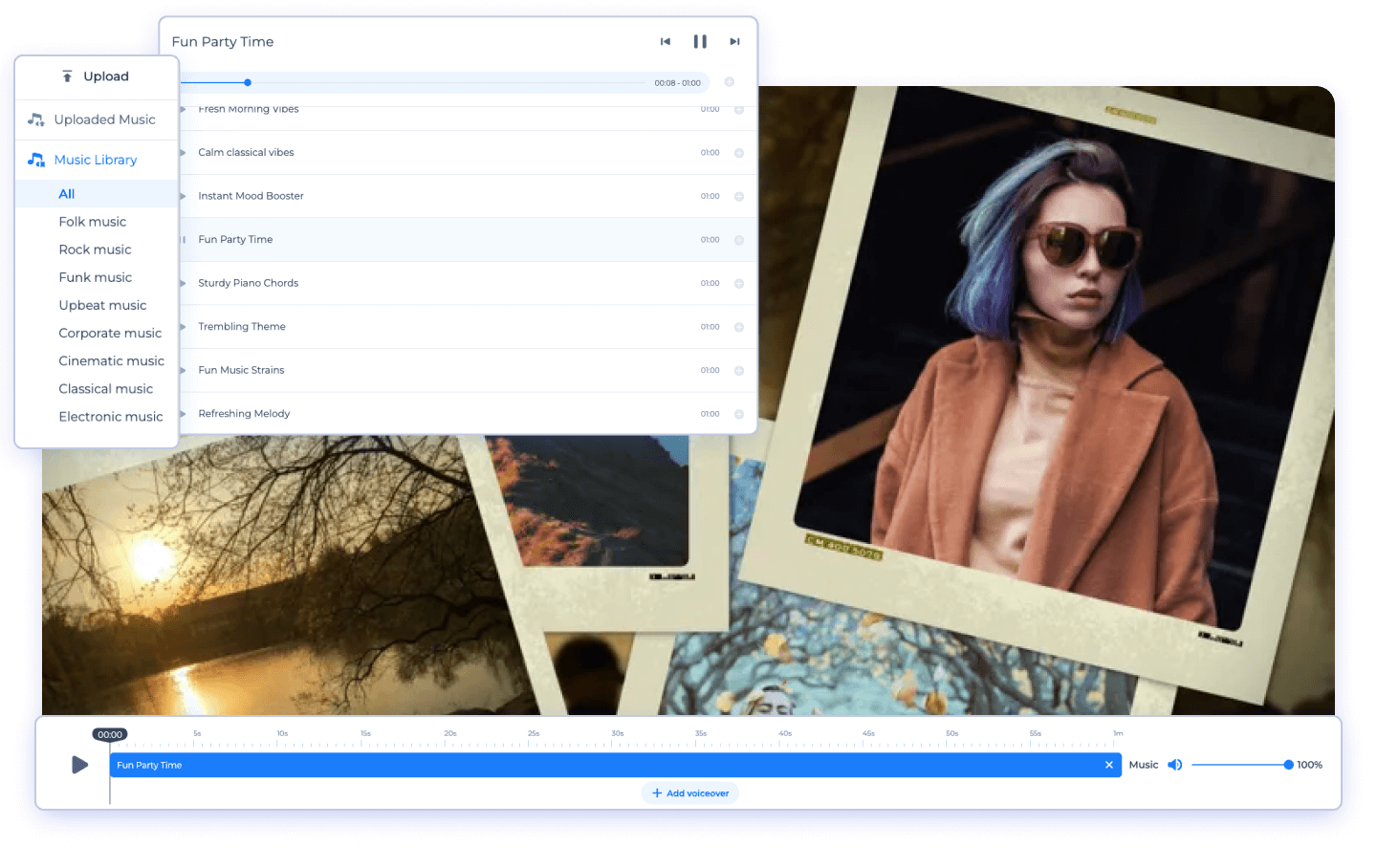Select the Electronic music category
The width and height of the screenshot is (1377, 868).
pos(111,417)
